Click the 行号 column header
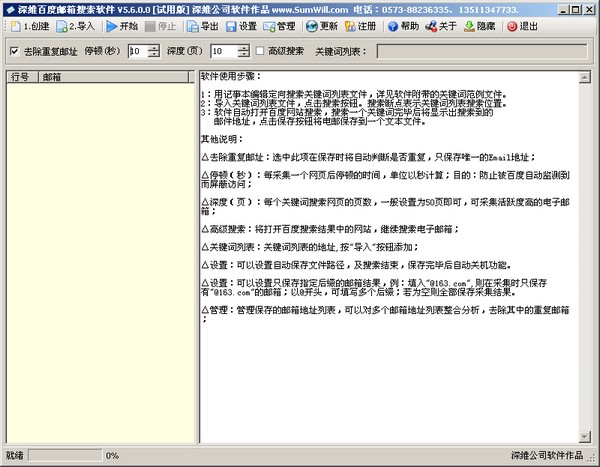Viewport: 600px width, 467px height. tap(20, 76)
